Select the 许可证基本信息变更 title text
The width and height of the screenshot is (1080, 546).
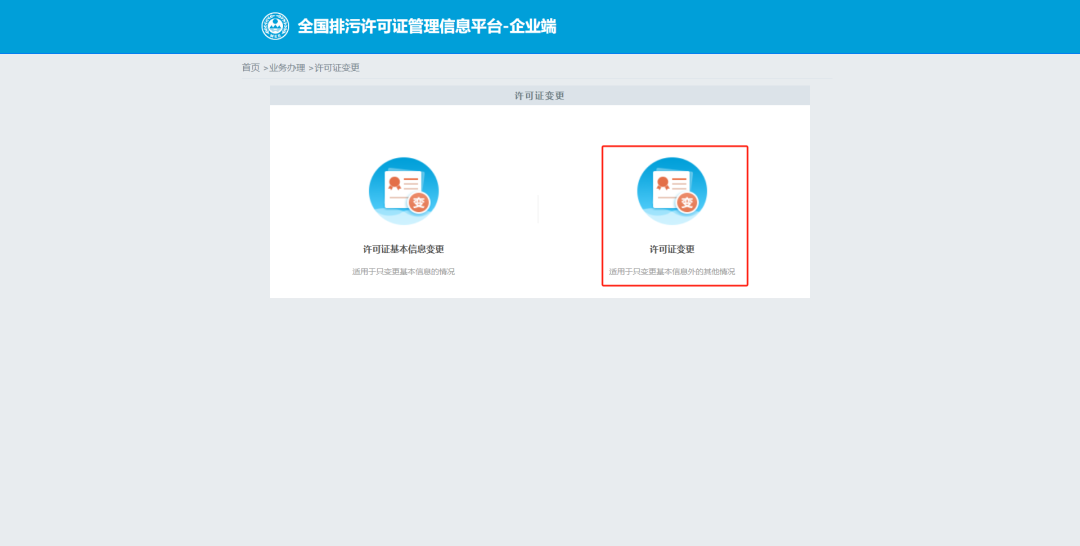pos(403,249)
